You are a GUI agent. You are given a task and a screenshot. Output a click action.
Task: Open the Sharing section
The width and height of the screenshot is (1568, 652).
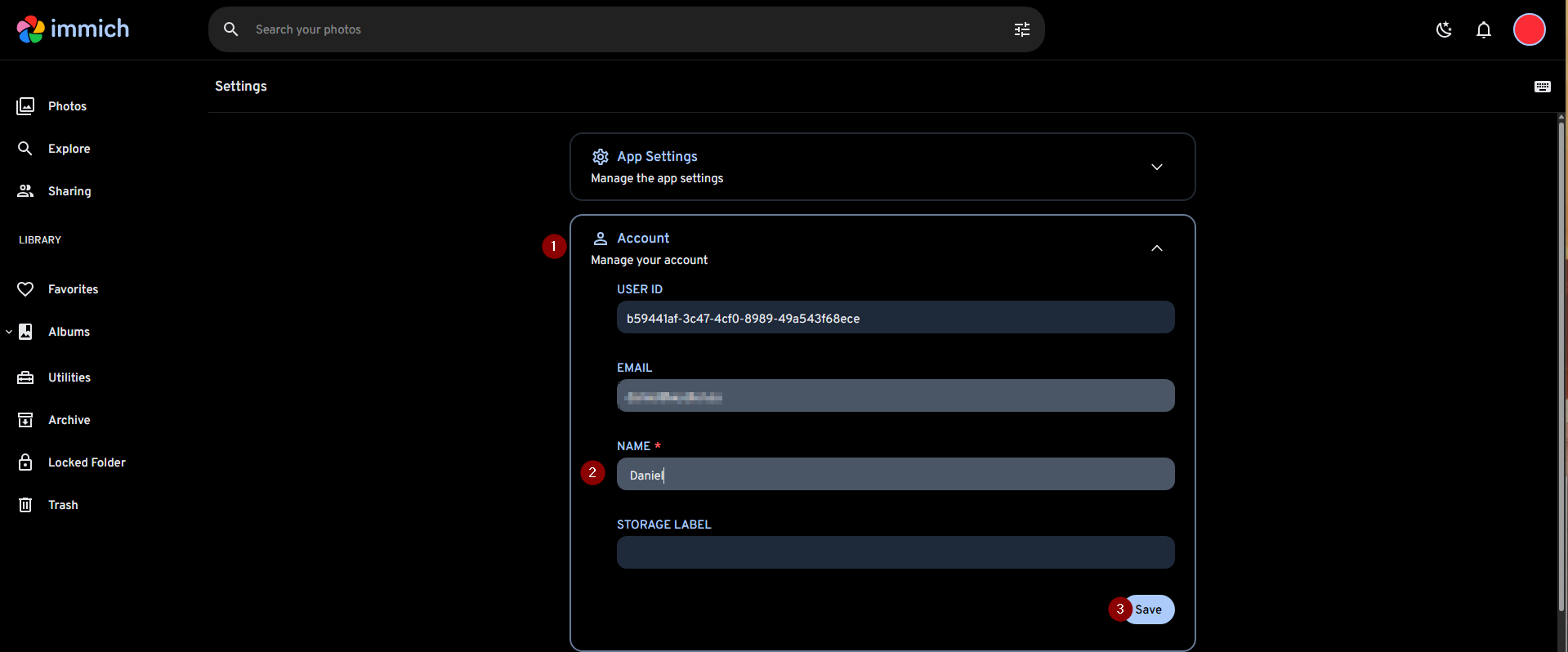[x=69, y=191]
